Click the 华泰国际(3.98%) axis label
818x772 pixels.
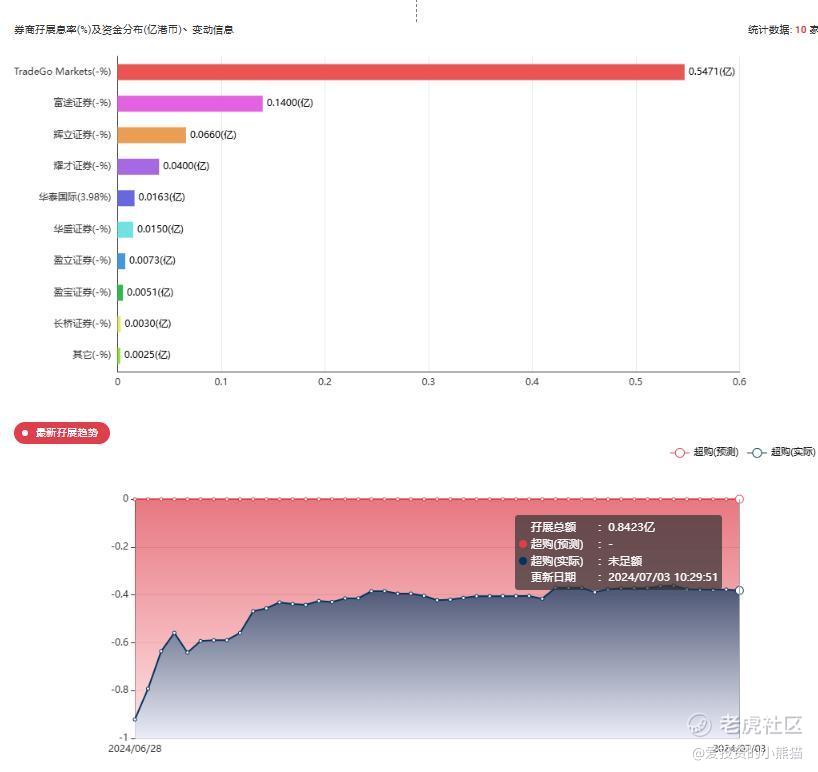click(75, 197)
